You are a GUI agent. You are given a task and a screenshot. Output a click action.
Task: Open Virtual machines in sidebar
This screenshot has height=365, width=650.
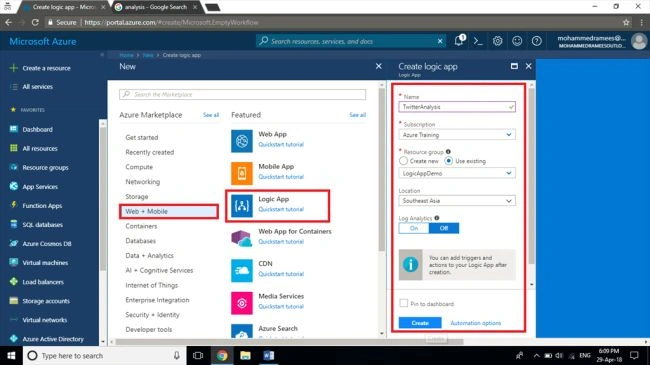(45, 263)
